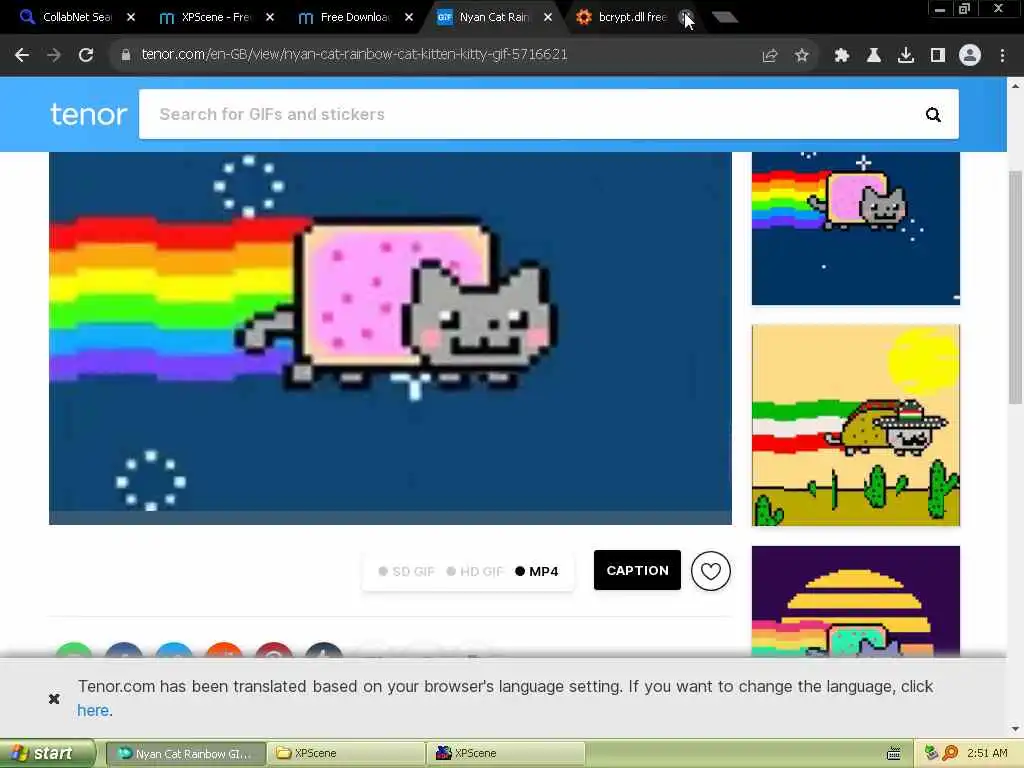1024x768 pixels.
Task: Switch to the bcrypt.dll free tab
Action: 624,17
